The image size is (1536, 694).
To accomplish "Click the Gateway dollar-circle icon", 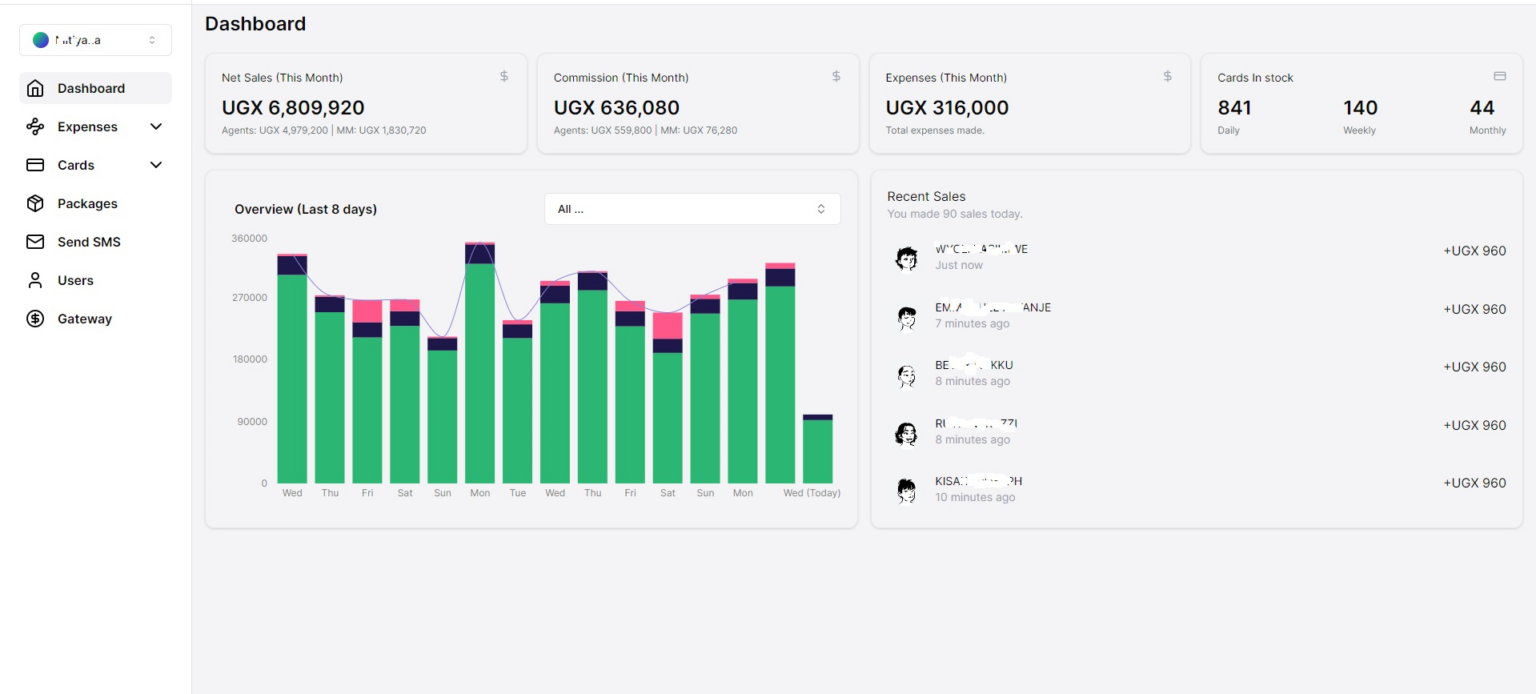I will (x=35, y=319).
